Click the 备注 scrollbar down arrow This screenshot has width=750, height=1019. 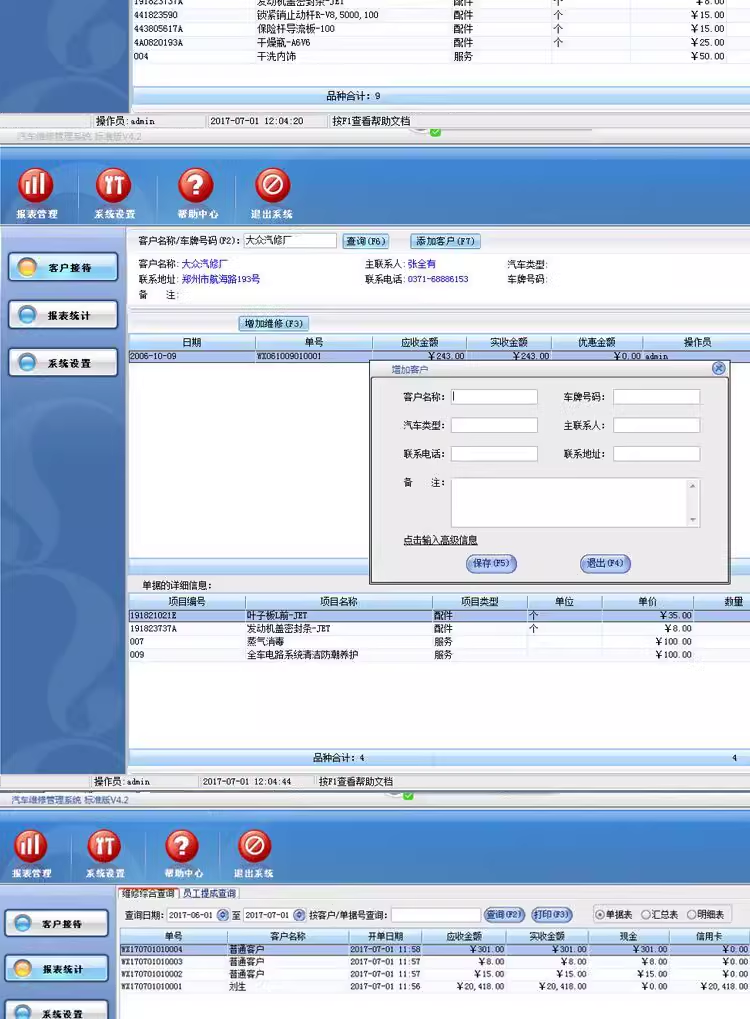[693, 519]
